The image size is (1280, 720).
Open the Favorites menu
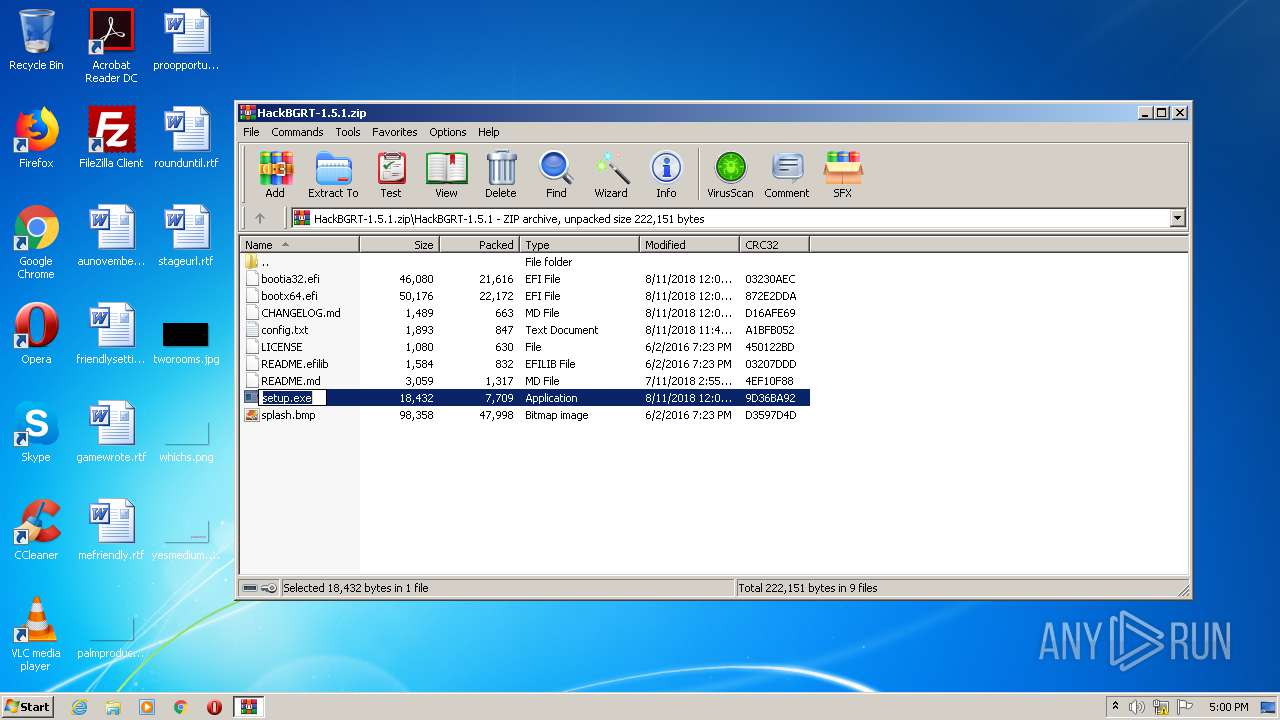[395, 132]
